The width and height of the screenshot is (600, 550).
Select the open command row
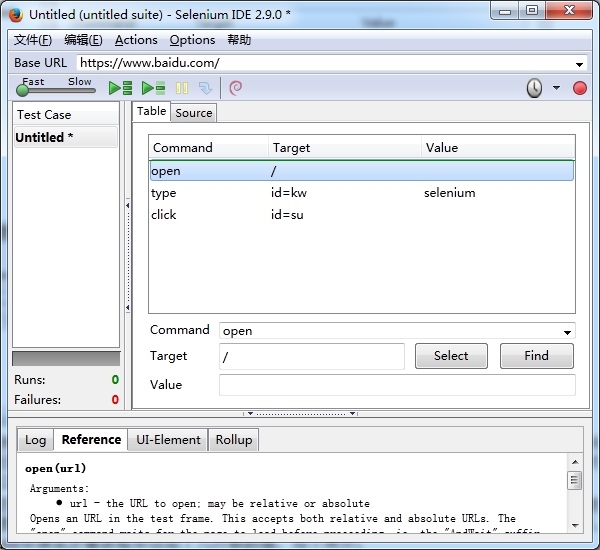pyautogui.click(x=362, y=171)
